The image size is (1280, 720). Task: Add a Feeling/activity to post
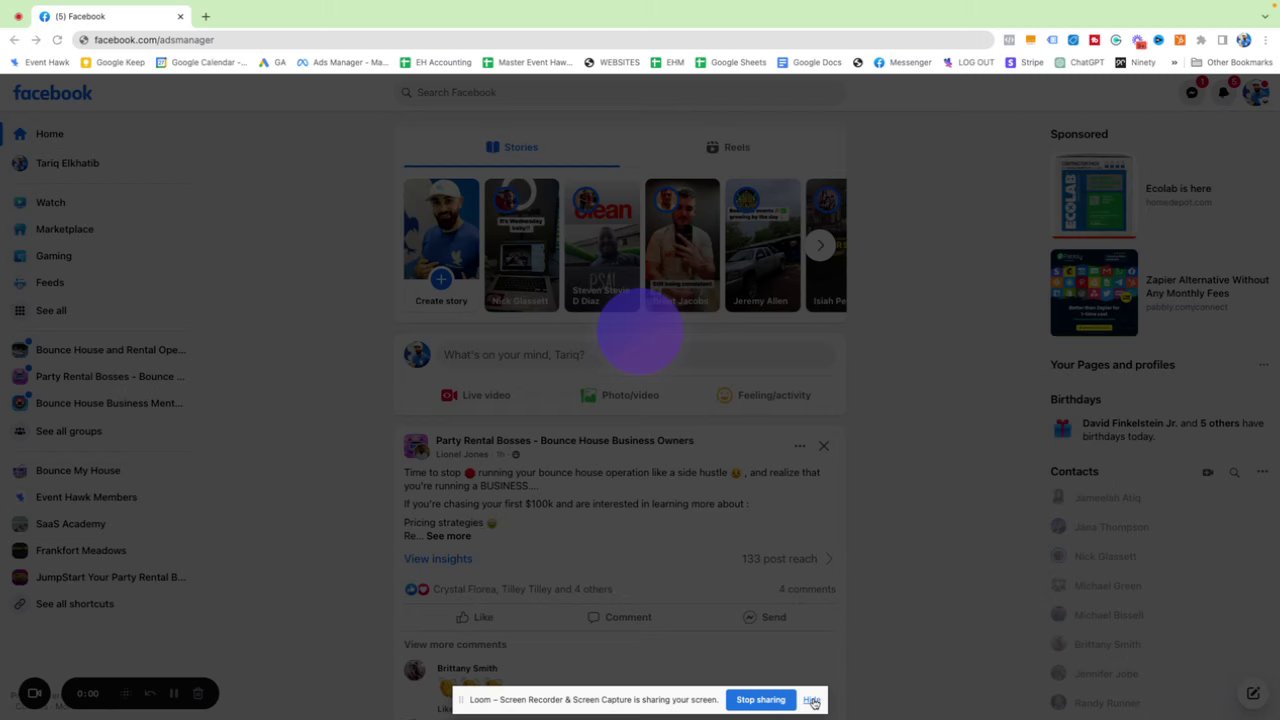tap(764, 395)
